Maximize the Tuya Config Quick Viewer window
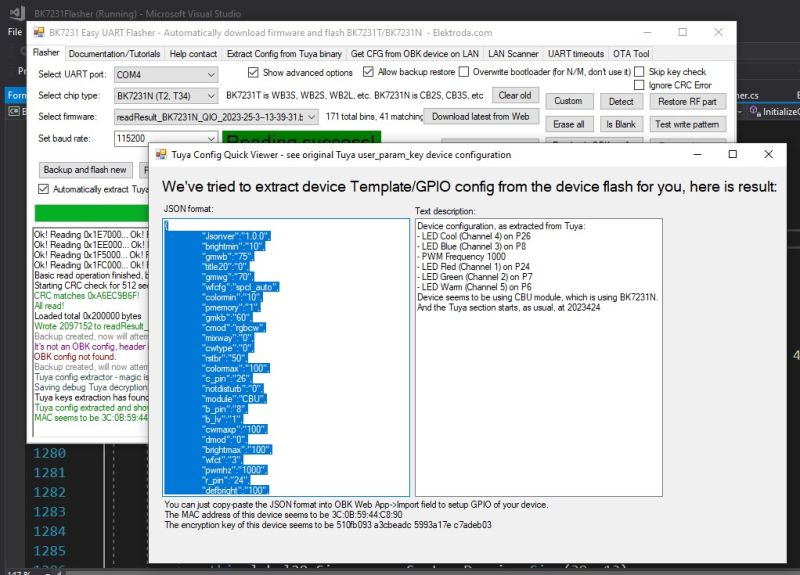This screenshot has height=575, width=800. [733, 154]
